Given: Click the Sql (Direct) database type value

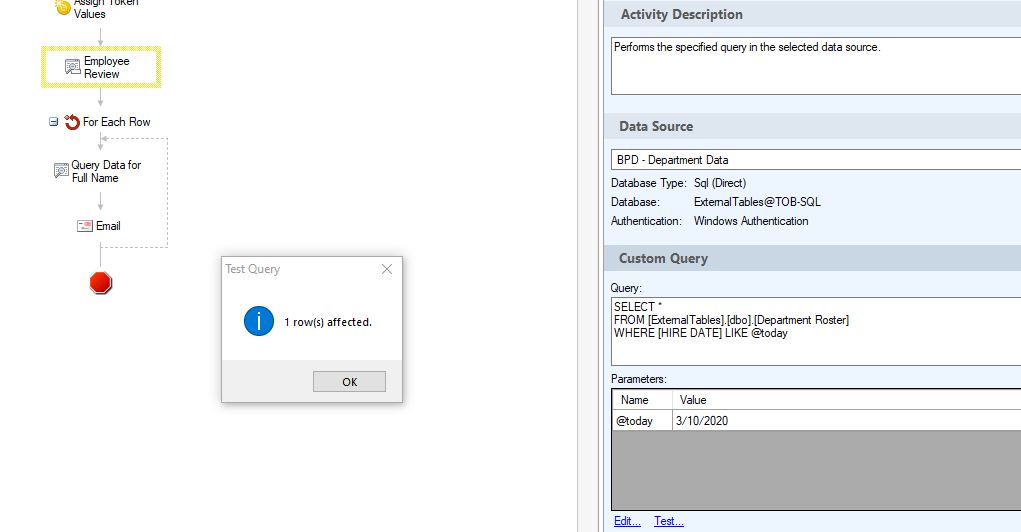Looking at the screenshot, I should click(720, 183).
